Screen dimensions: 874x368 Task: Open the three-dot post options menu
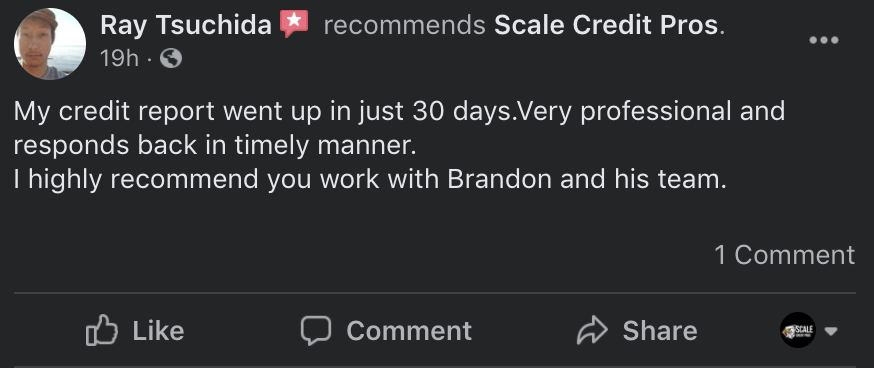point(824,40)
